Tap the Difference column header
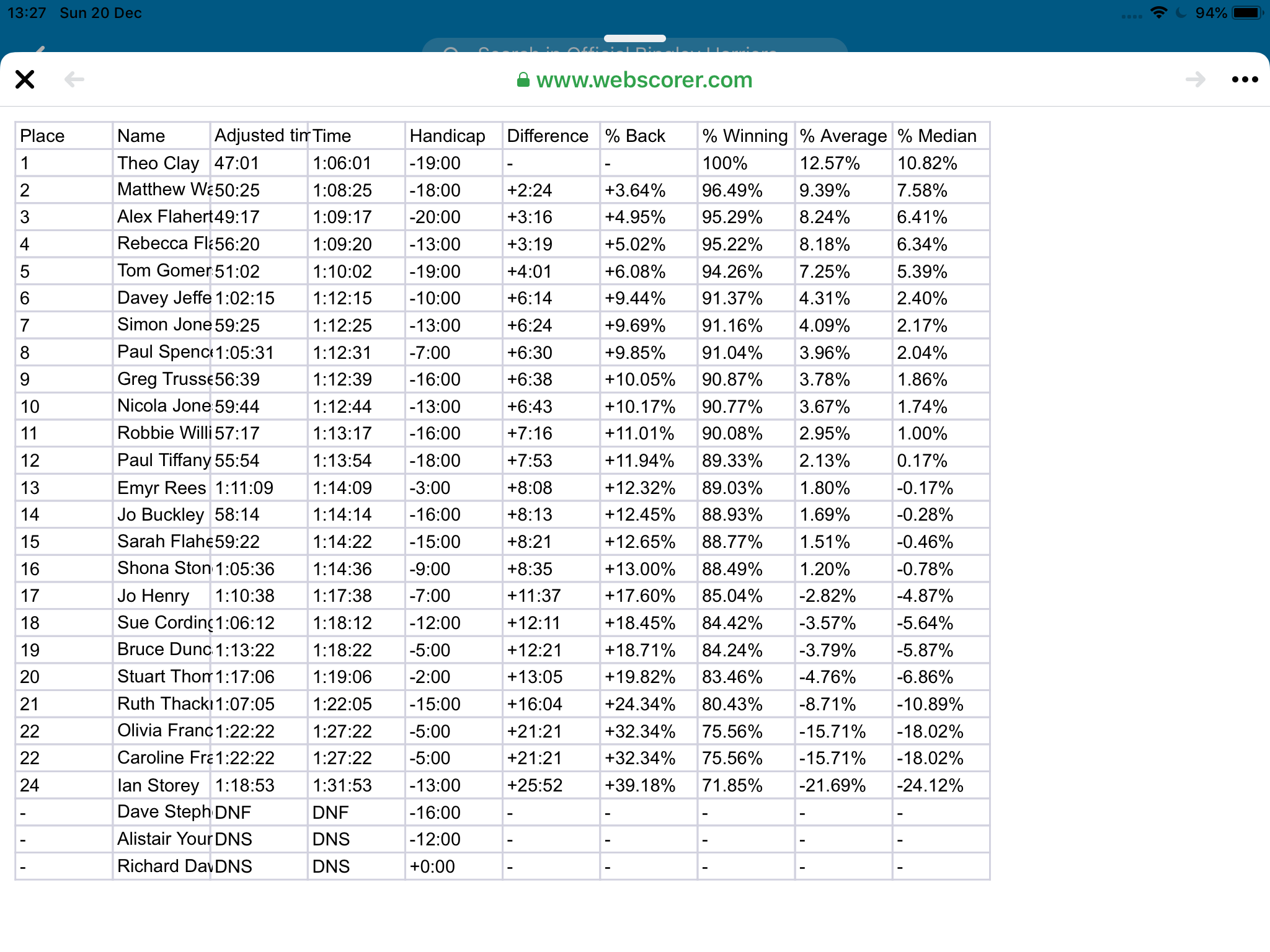 (x=548, y=136)
